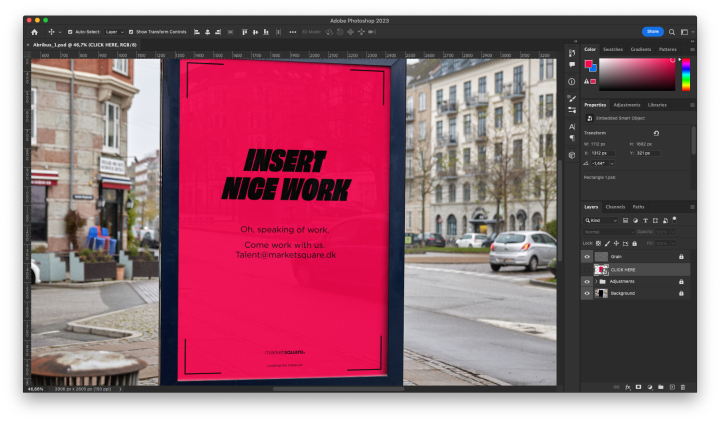Click the reset transform icon in Properties

(656, 133)
